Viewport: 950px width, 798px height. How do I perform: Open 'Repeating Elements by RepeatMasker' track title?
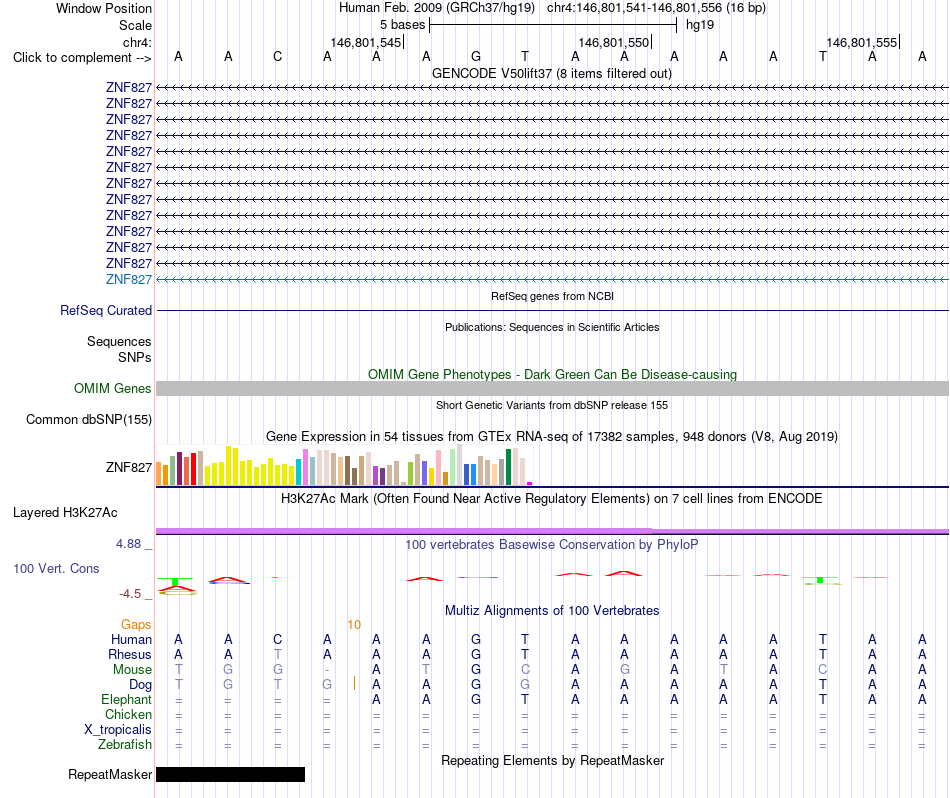552,760
